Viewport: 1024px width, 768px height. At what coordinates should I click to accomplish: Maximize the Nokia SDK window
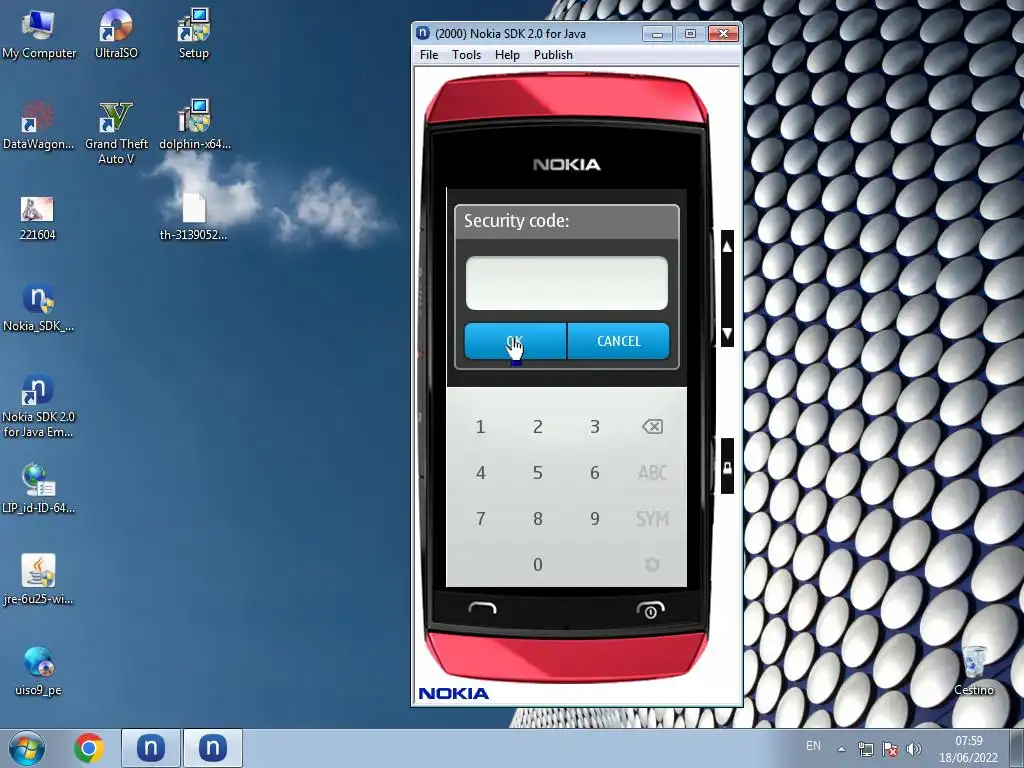690,34
